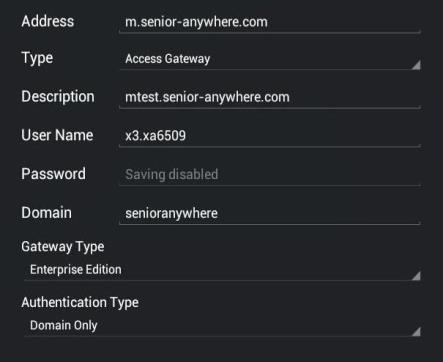
Task: Click the Gateway Type dropdown corner arrow
Action: point(416,276)
